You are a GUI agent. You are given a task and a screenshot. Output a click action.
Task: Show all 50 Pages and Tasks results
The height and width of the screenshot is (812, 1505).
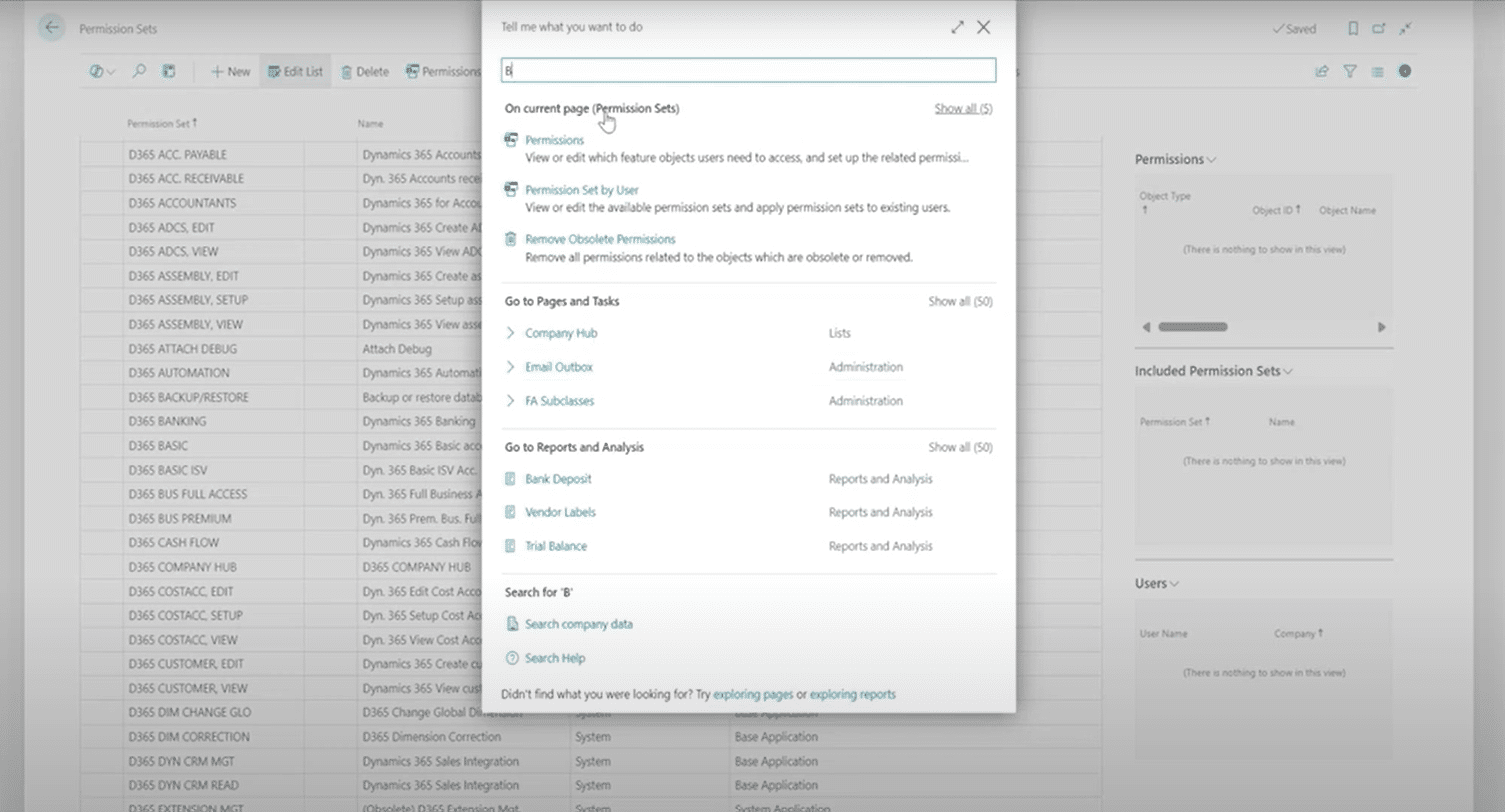pos(960,301)
